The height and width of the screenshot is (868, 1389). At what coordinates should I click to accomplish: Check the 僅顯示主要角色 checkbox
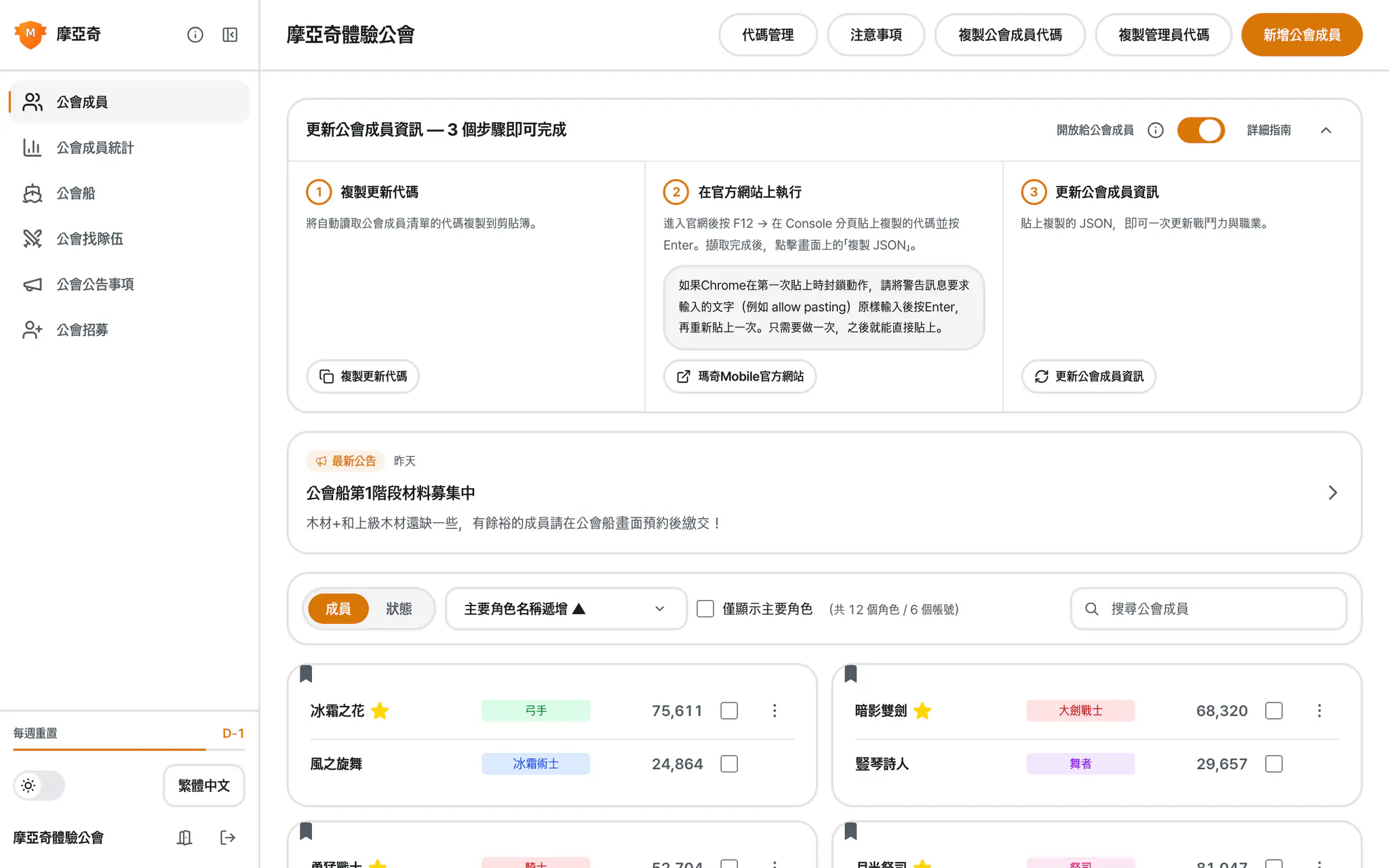pyautogui.click(x=705, y=609)
